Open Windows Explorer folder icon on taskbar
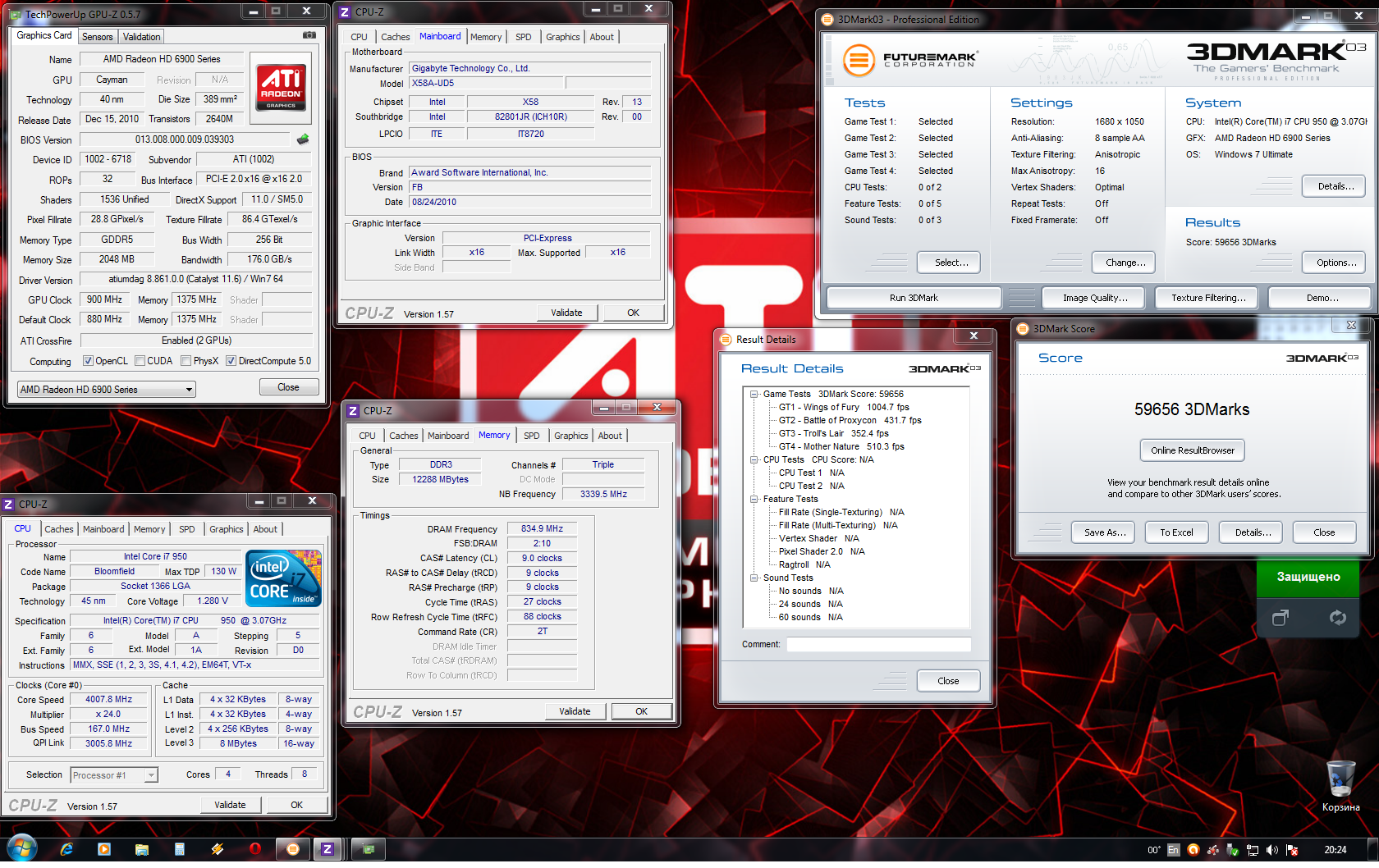Viewport: 1379px width, 868px height. tap(142, 849)
